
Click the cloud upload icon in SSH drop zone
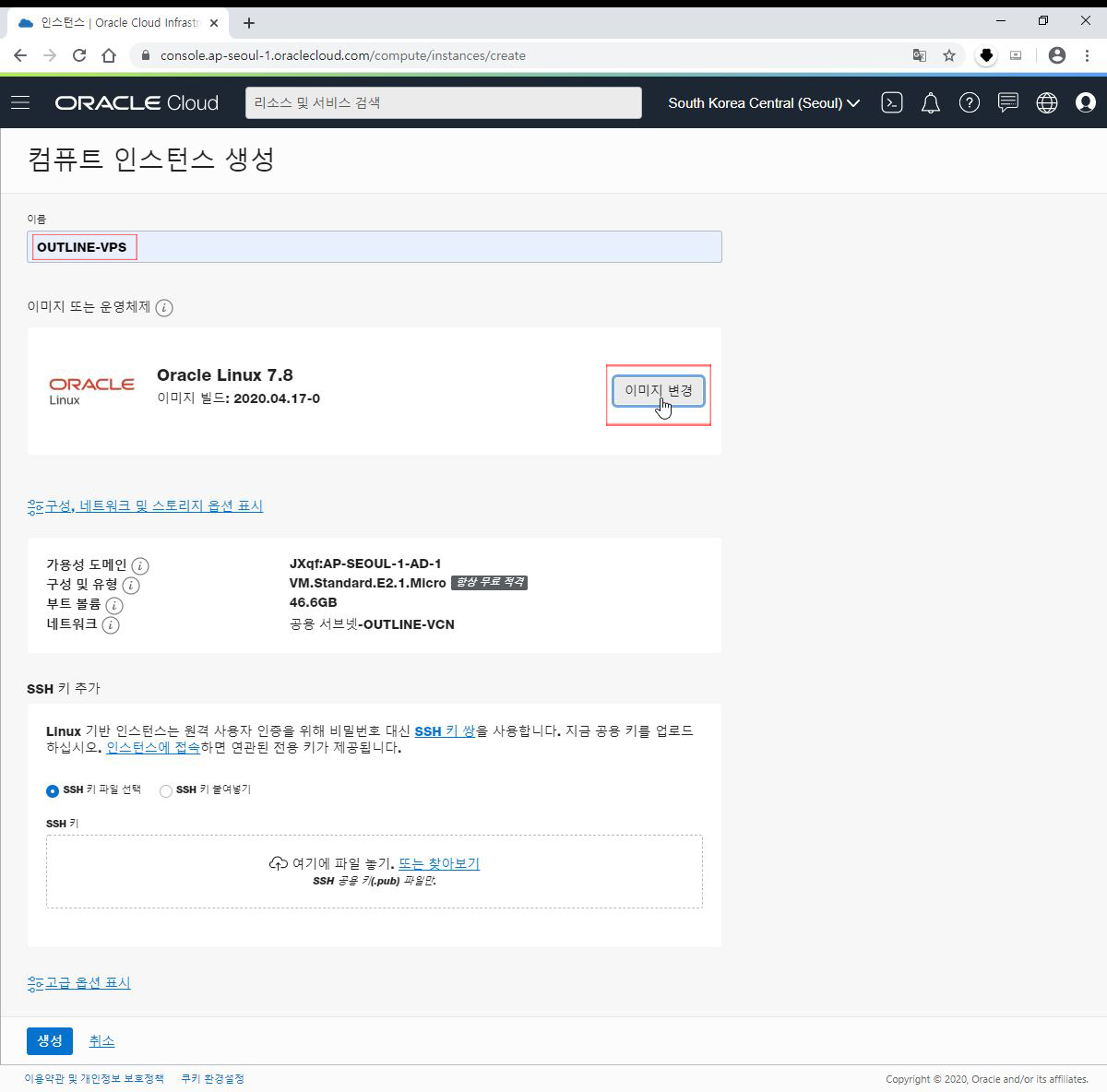pyautogui.click(x=279, y=863)
